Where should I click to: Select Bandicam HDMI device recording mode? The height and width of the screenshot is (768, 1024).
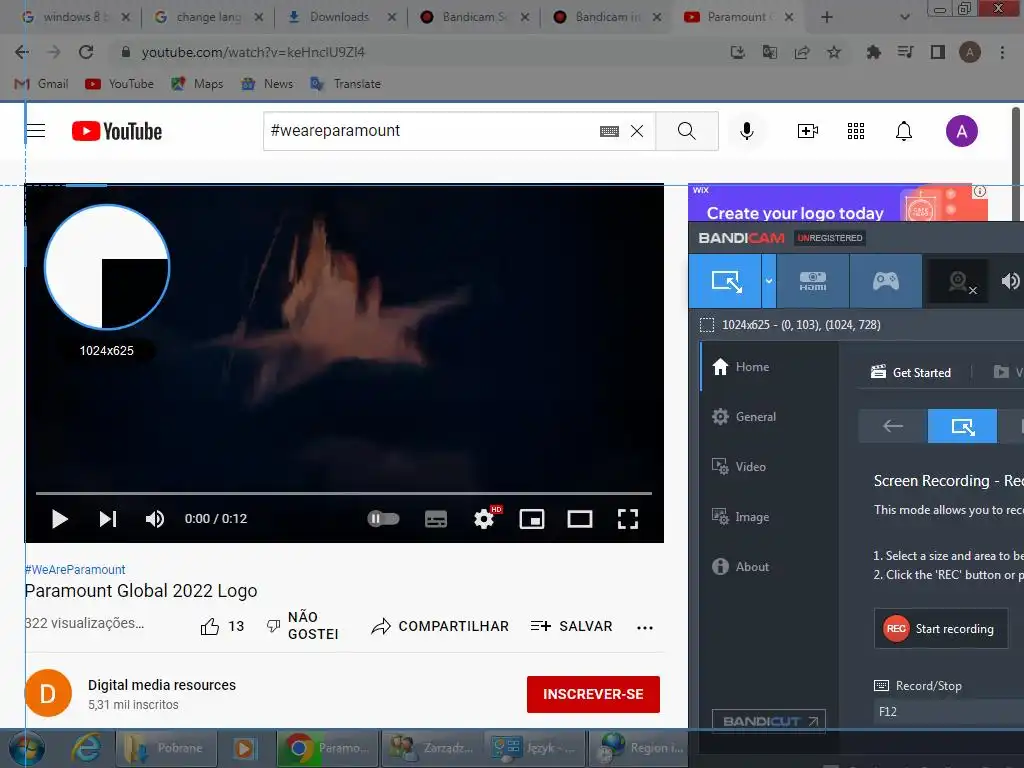click(813, 281)
